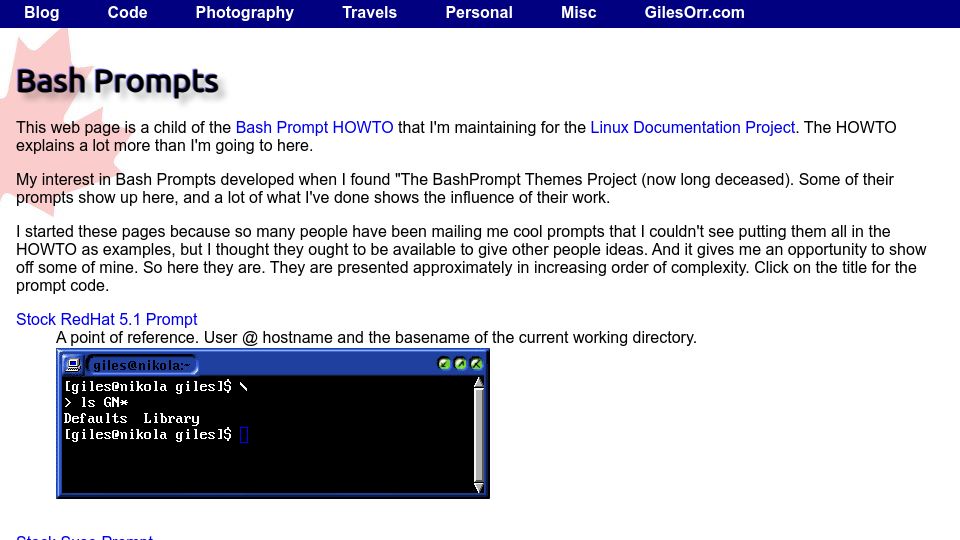Click the giles@nikola:~ title label in screenshot
Viewport: 960px width, 540px height.
coord(142,366)
